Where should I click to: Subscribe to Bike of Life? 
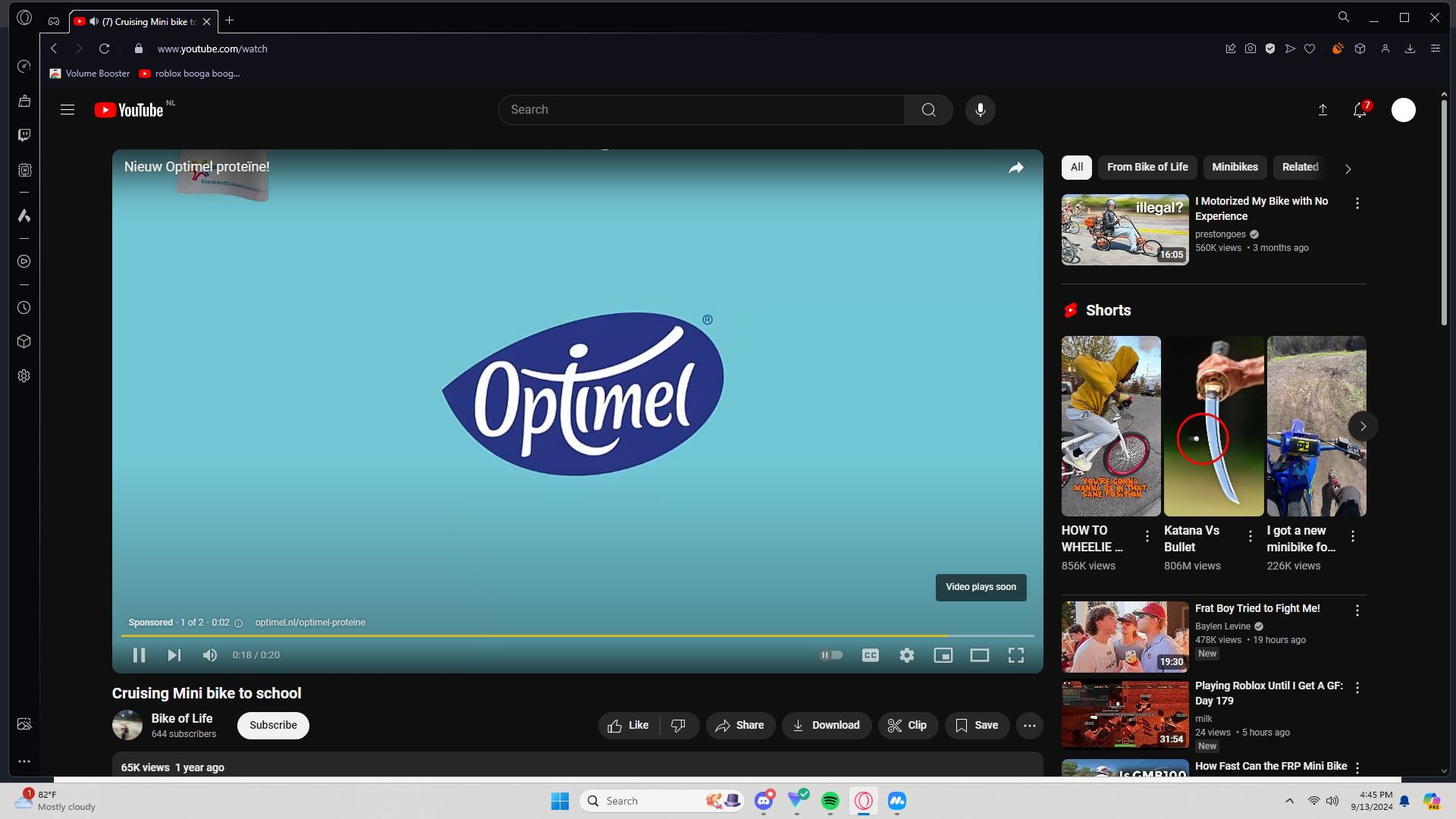coord(273,726)
